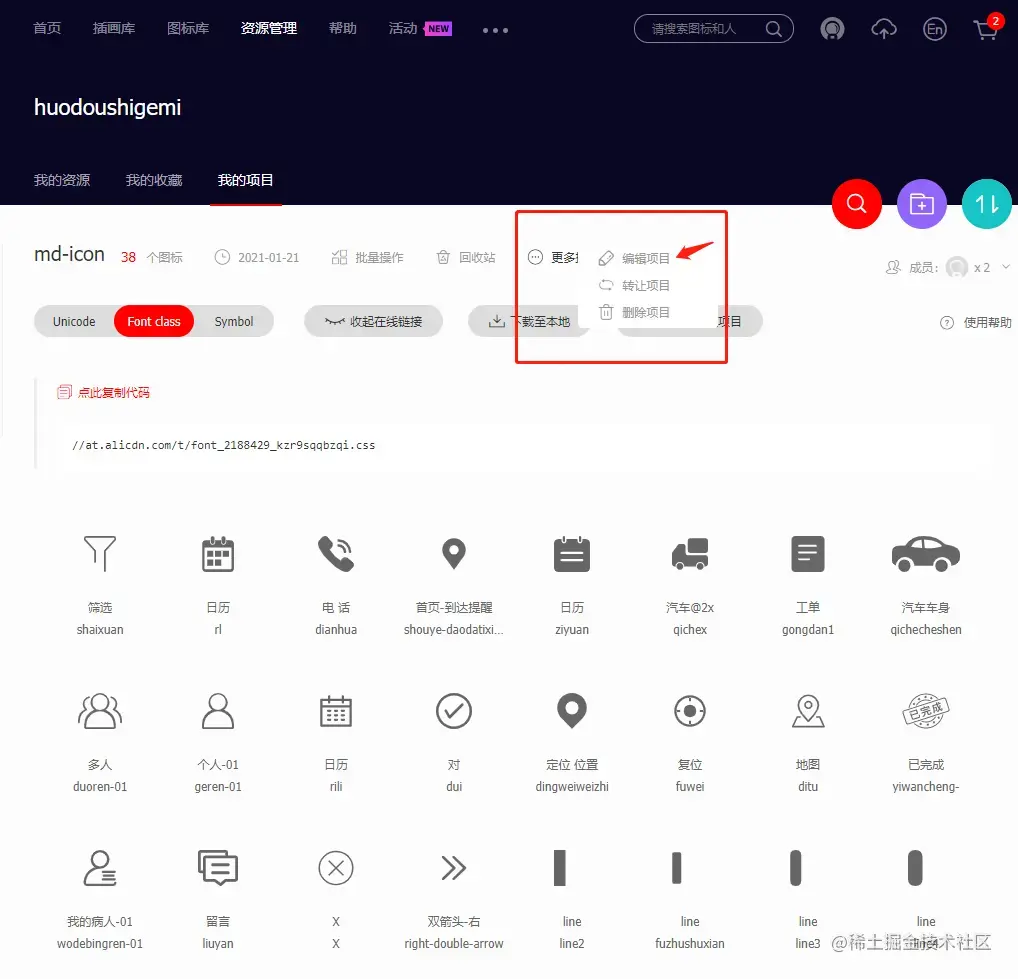Select the shaixuan filter icon

coord(100,554)
